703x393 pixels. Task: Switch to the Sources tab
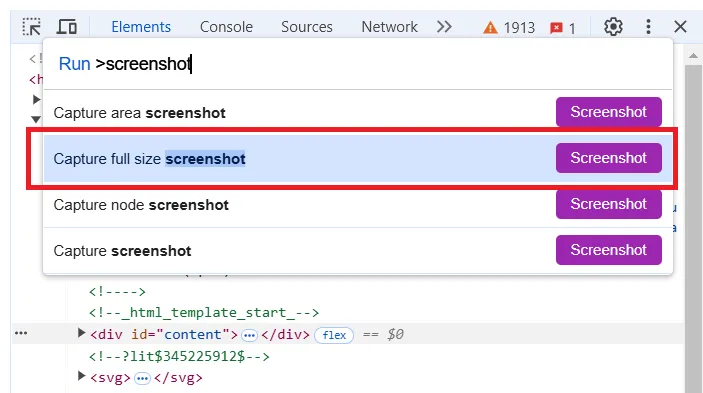[307, 27]
